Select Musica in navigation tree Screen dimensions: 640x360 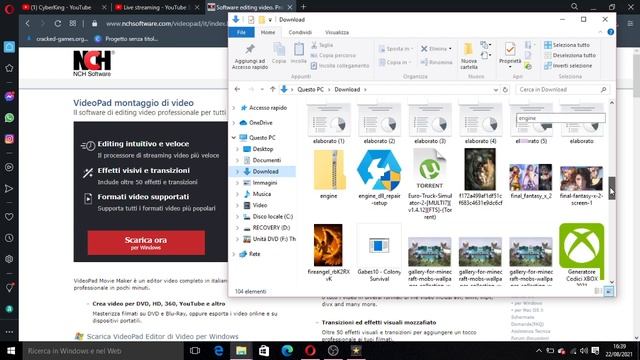pos(261,194)
